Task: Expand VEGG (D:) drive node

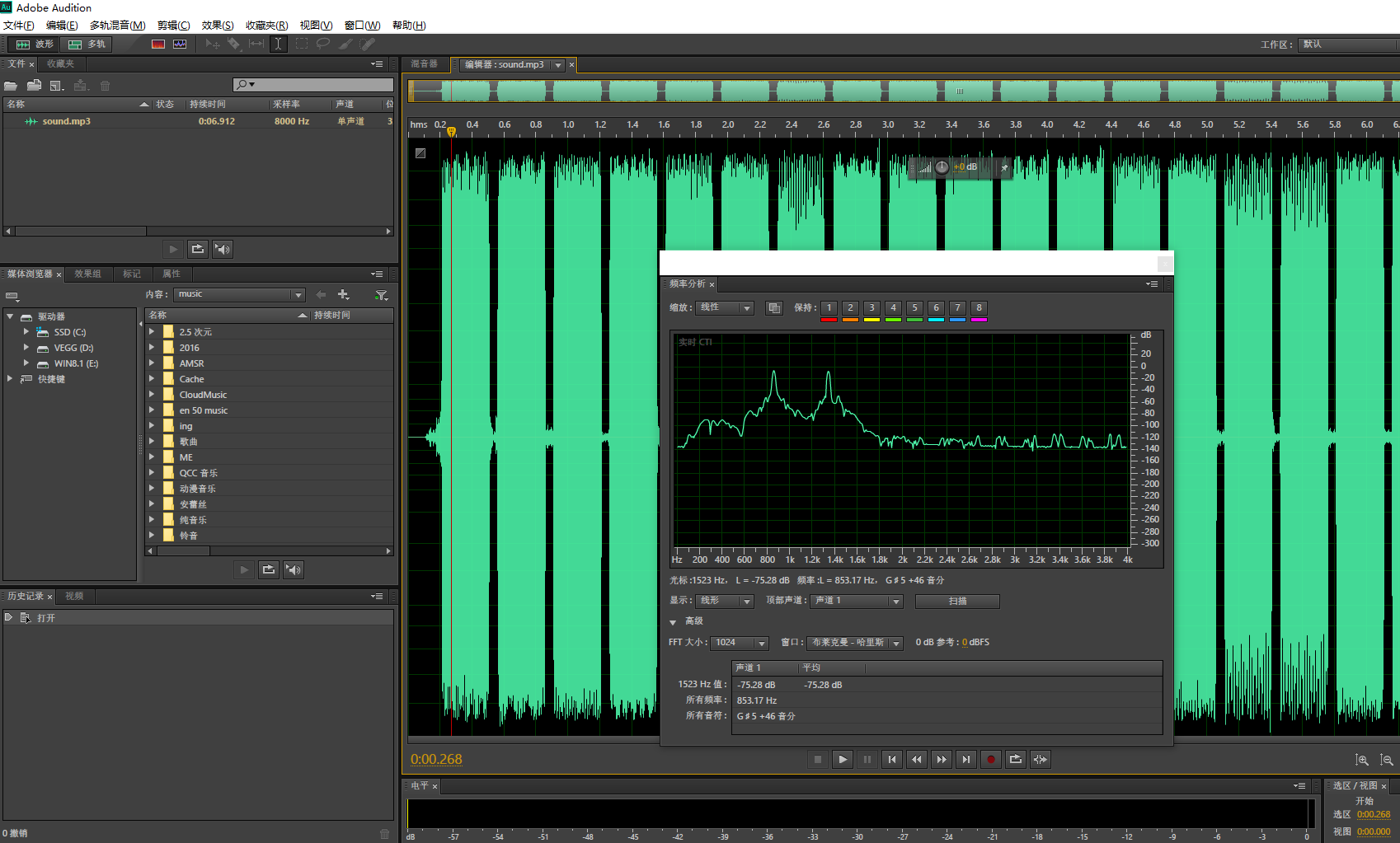Action: [26, 348]
